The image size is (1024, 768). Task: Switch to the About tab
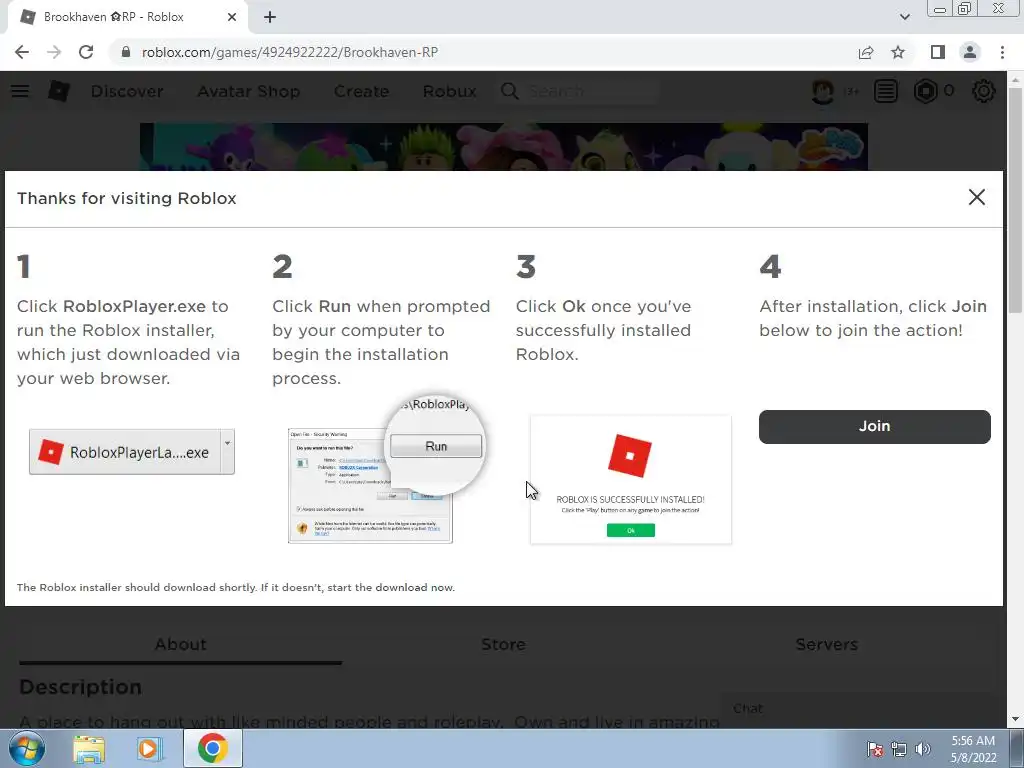coord(181,645)
